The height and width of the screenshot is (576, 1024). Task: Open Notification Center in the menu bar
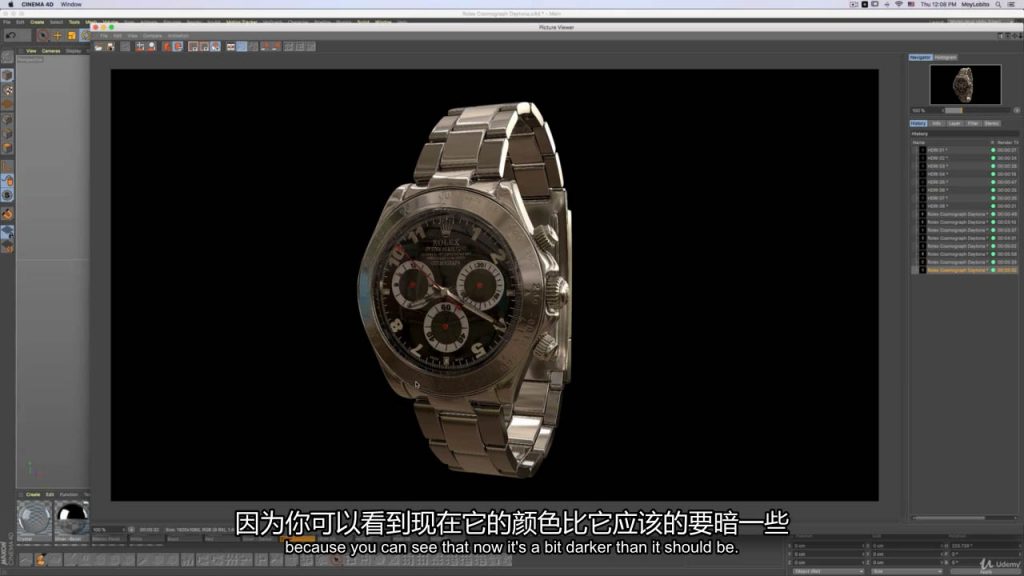[1010, 4]
